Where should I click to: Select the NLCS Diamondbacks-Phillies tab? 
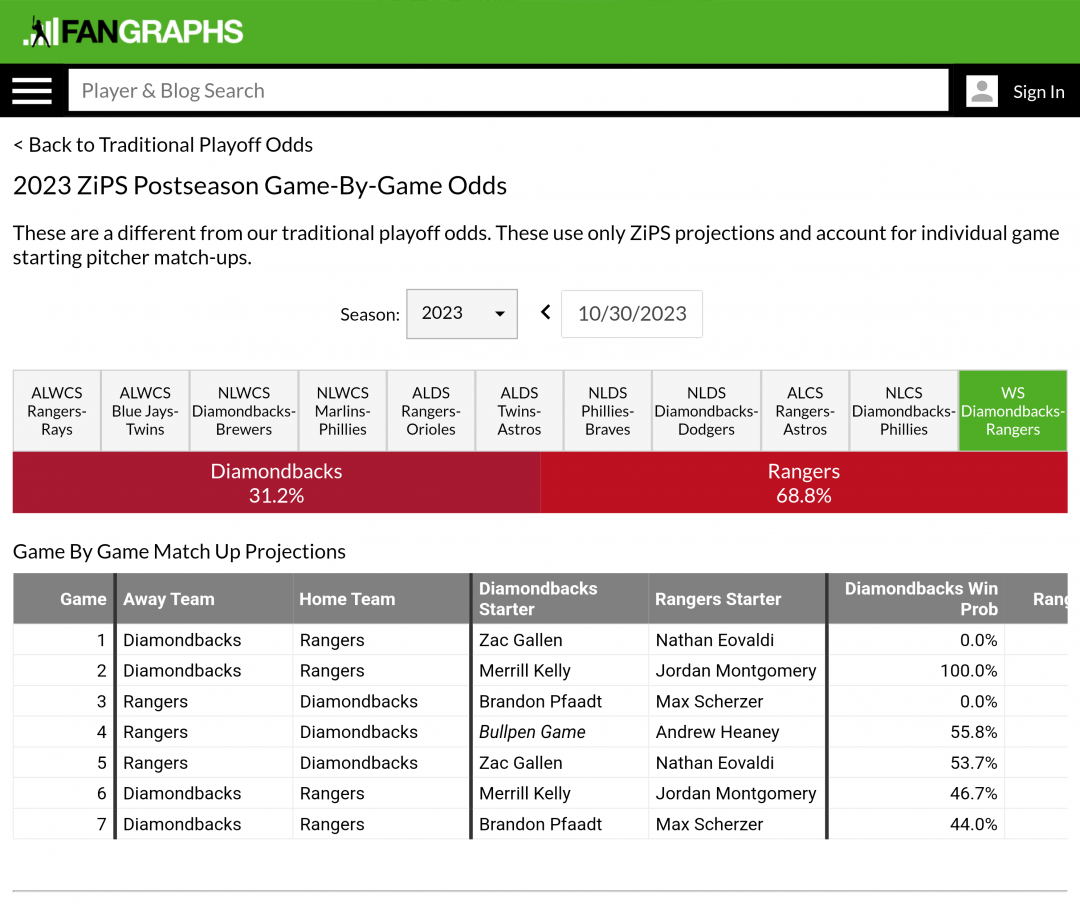click(904, 411)
